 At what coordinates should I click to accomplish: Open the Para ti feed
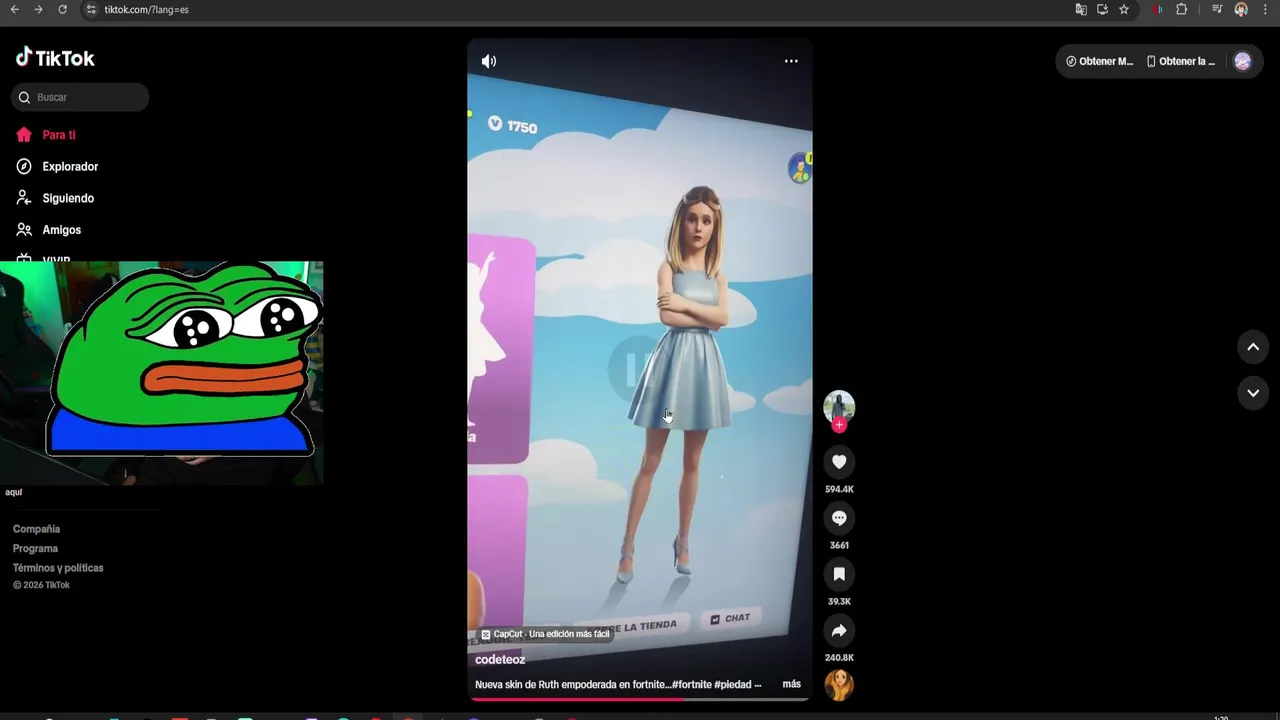pos(59,135)
